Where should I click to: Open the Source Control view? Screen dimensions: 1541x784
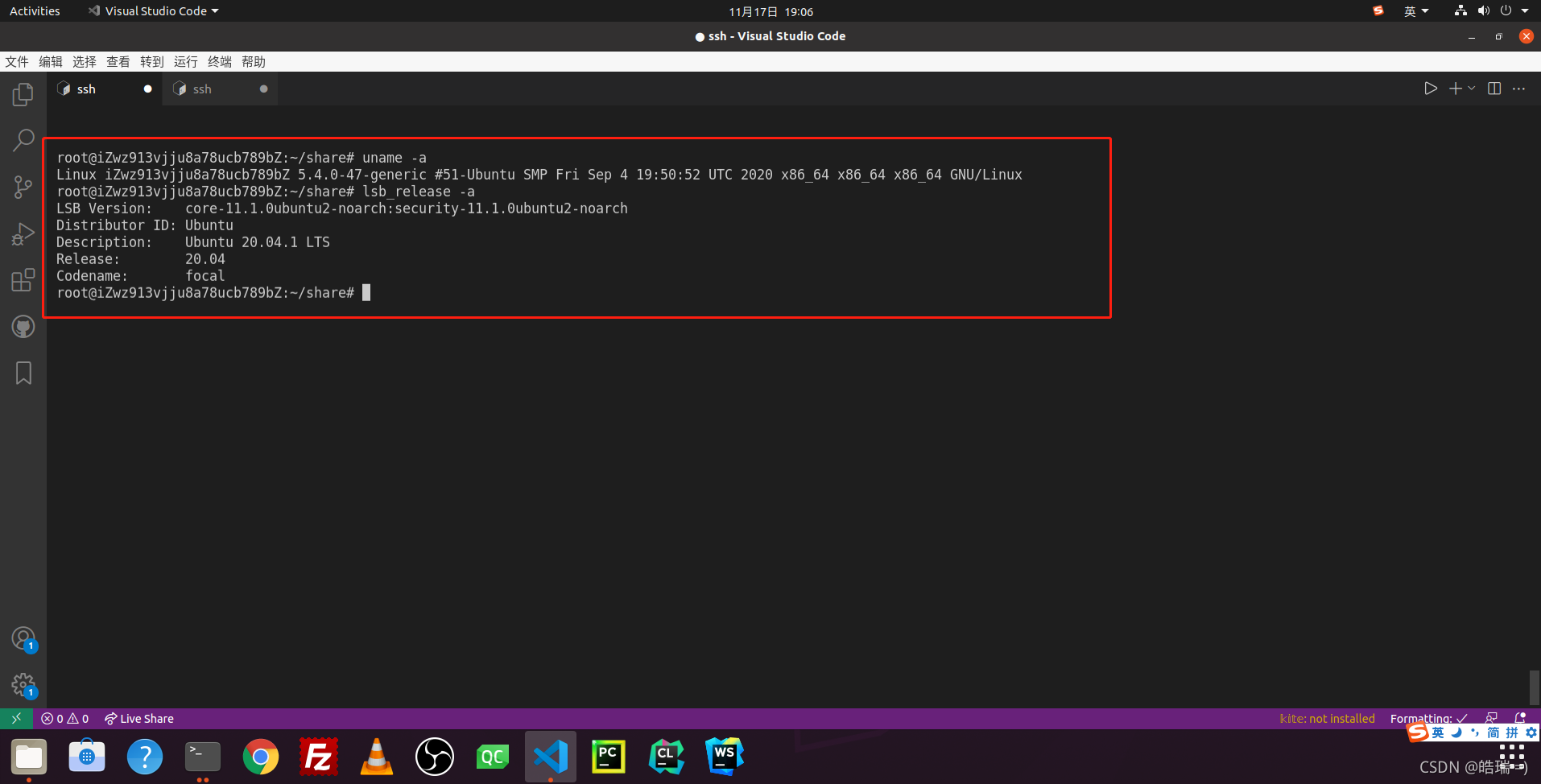click(23, 187)
